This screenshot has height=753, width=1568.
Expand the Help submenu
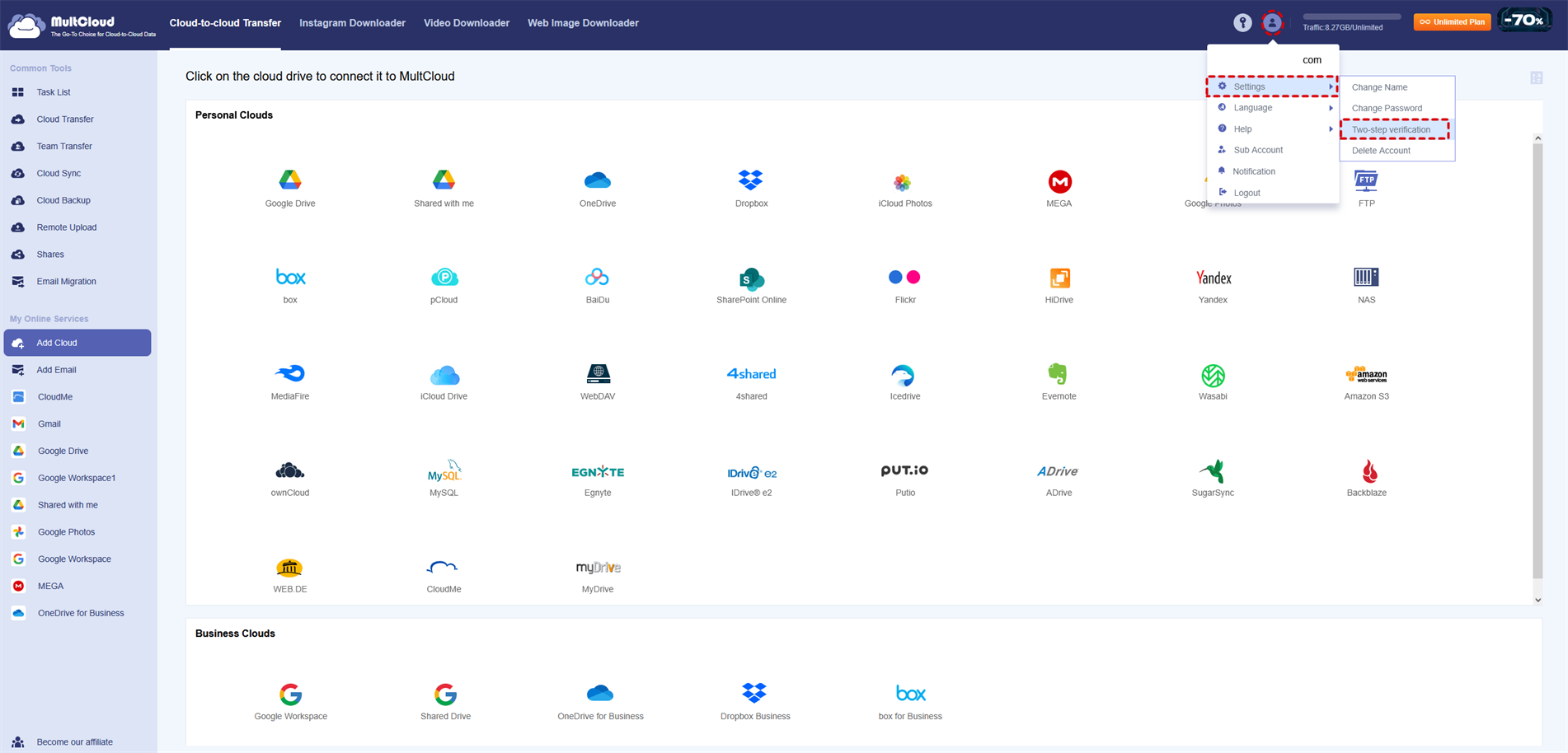tap(1273, 129)
